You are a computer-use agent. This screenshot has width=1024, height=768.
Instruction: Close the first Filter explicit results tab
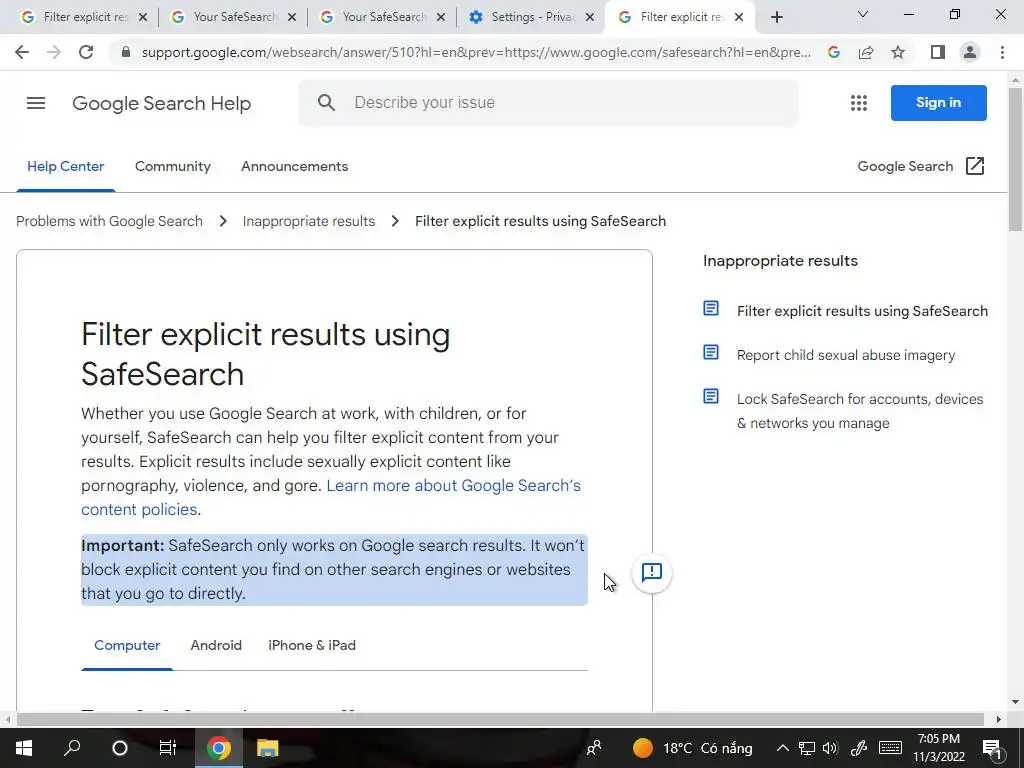point(143,18)
